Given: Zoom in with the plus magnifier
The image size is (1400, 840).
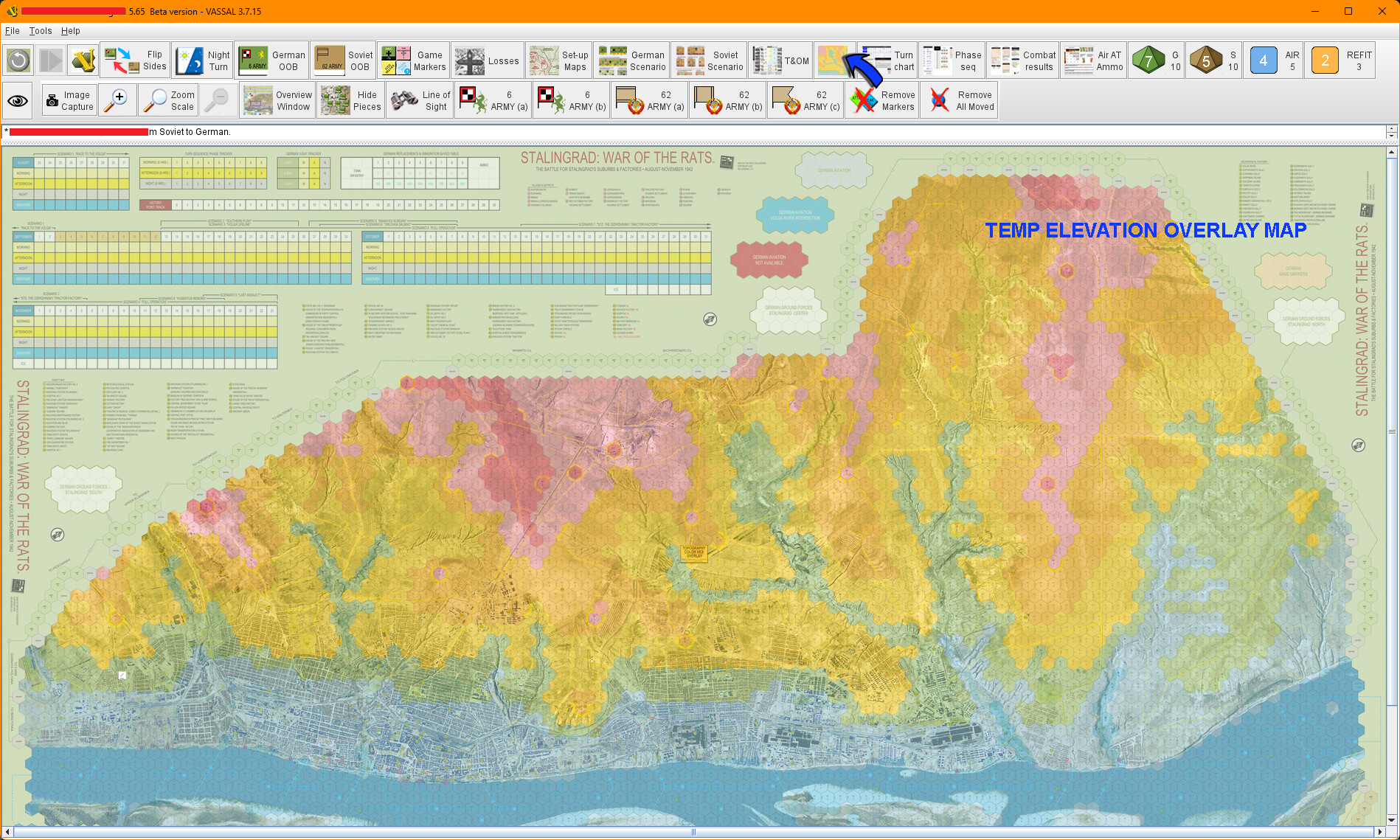Looking at the screenshot, I should [x=117, y=100].
